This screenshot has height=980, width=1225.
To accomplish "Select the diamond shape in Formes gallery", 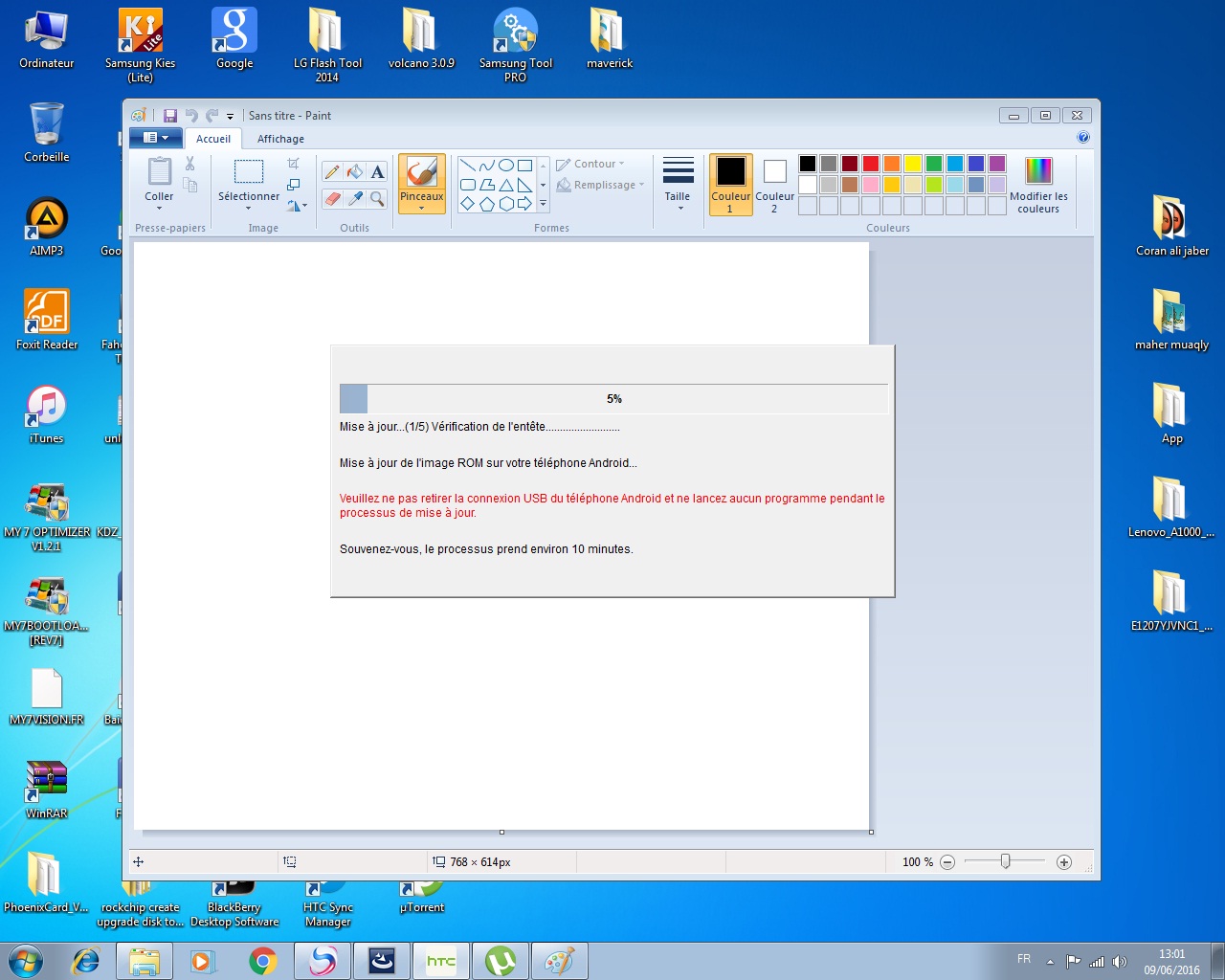I will (468, 204).
